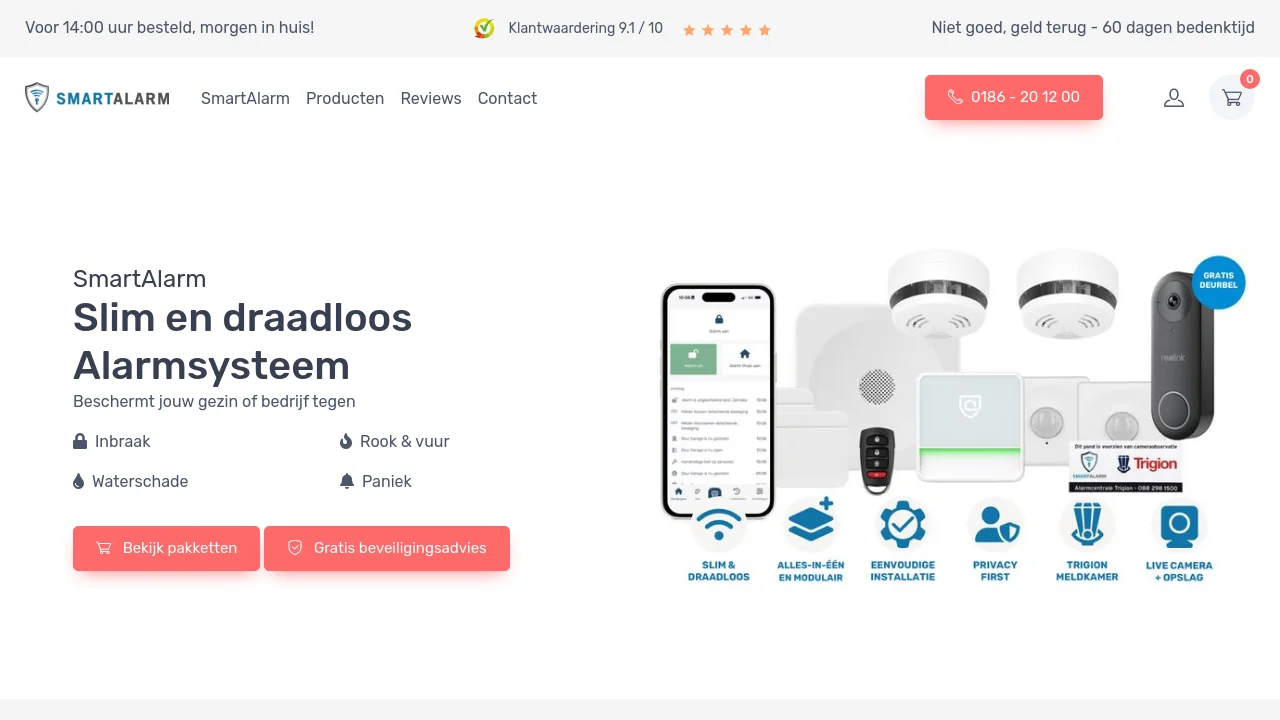This screenshot has height=720, width=1280.
Task: Click the five-star rating display
Action: 727,30
